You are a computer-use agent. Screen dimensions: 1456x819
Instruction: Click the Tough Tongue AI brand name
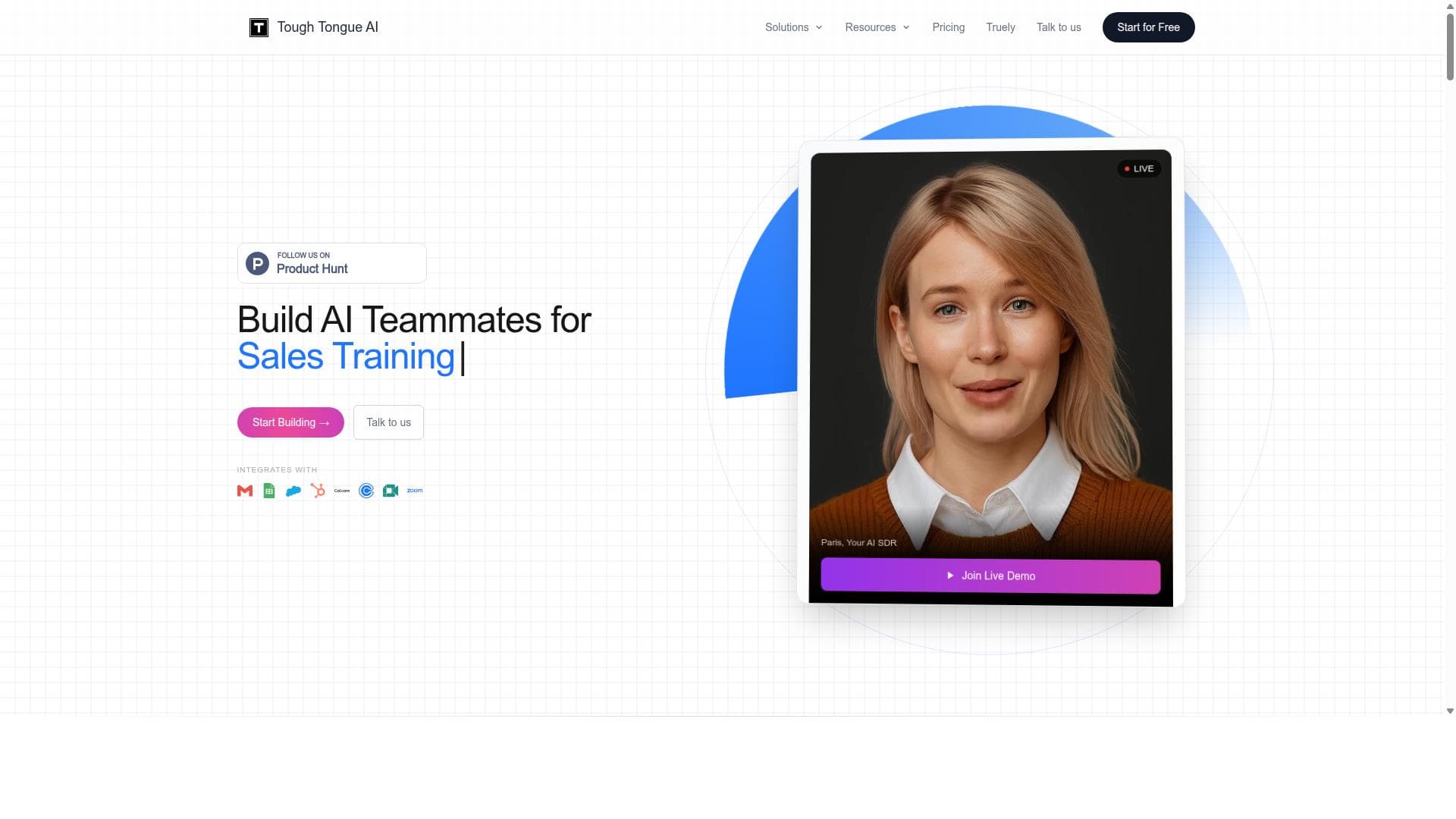pos(328,27)
